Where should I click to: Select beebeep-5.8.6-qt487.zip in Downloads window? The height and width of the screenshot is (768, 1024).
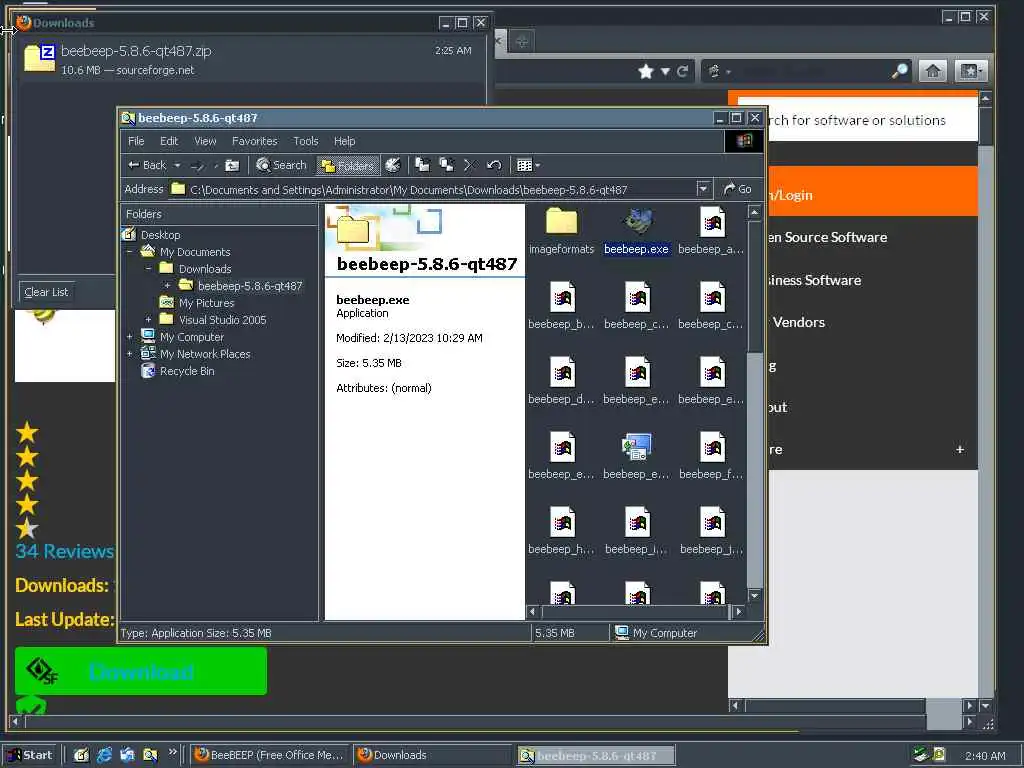[x=249, y=59]
